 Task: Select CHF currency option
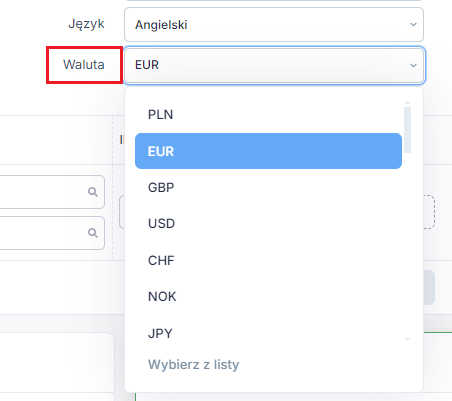pyautogui.click(x=268, y=260)
